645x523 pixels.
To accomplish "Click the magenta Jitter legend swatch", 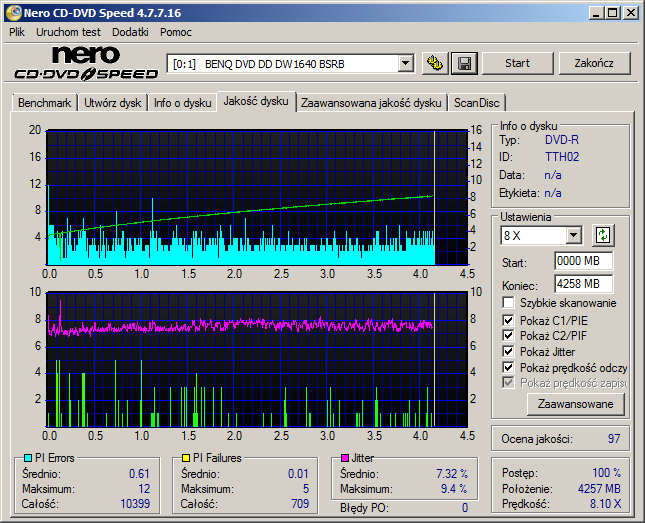I will point(345,458).
